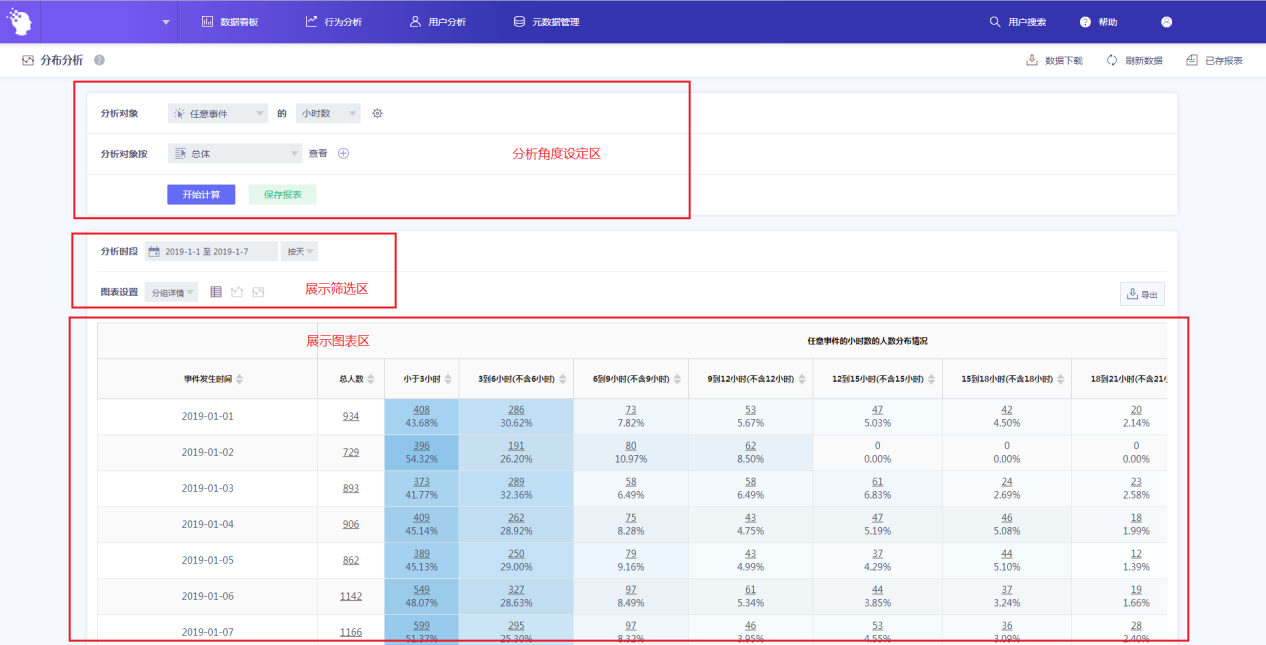Open the 已存报表 saved reports

point(1214,61)
